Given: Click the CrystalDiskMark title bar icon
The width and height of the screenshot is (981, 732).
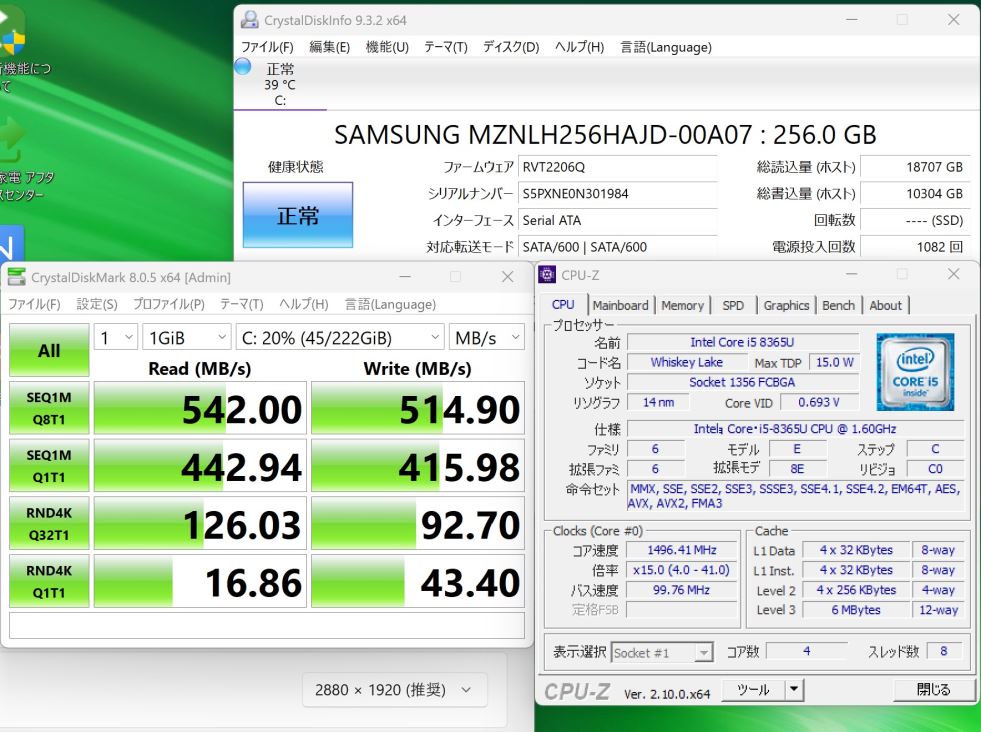Looking at the screenshot, I should click(x=17, y=277).
